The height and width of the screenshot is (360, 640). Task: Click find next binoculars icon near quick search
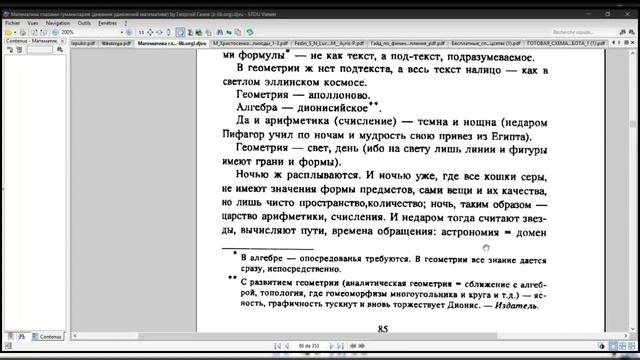pyautogui.click(x=631, y=32)
